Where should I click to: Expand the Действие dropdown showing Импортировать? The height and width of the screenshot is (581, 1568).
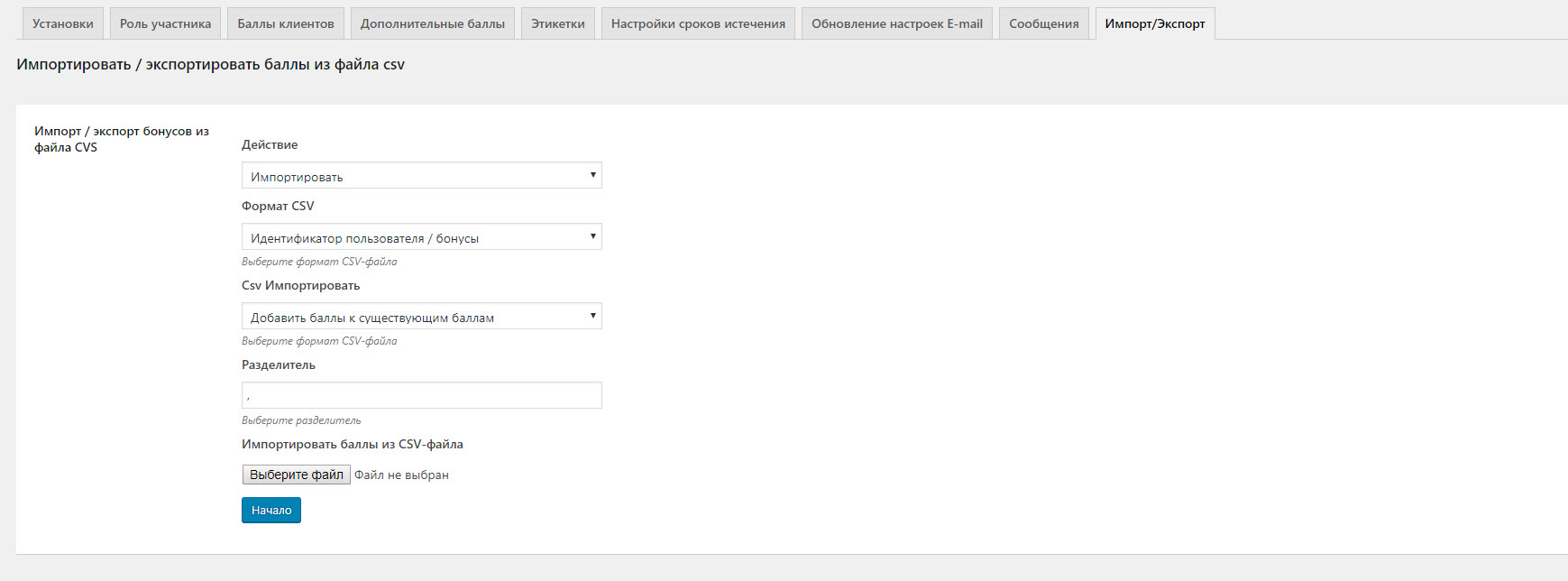pos(421,176)
